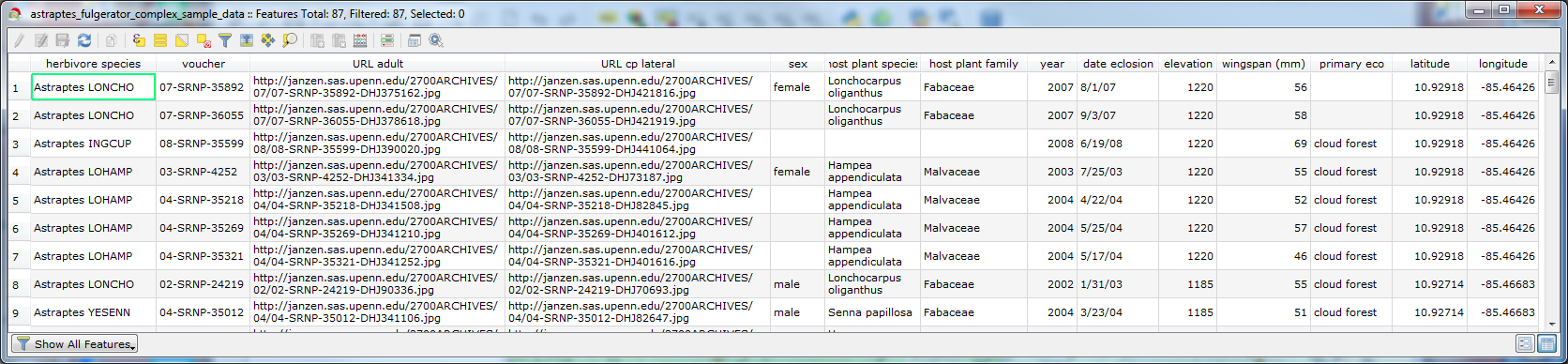Screen dimensions: 1568x364
Task: Open the field calculator
Action: click(360, 40)
